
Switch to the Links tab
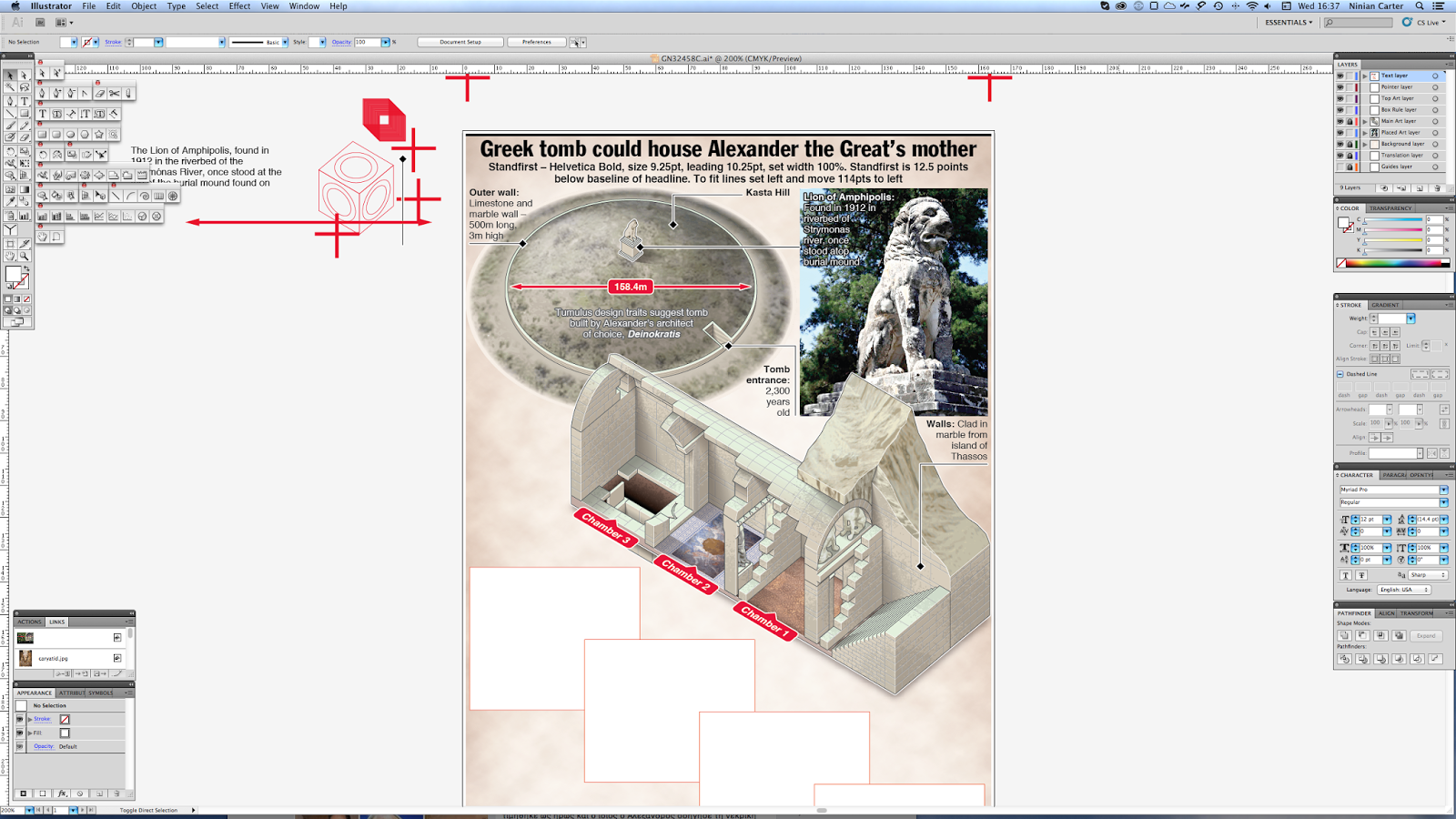pos(56,622)
